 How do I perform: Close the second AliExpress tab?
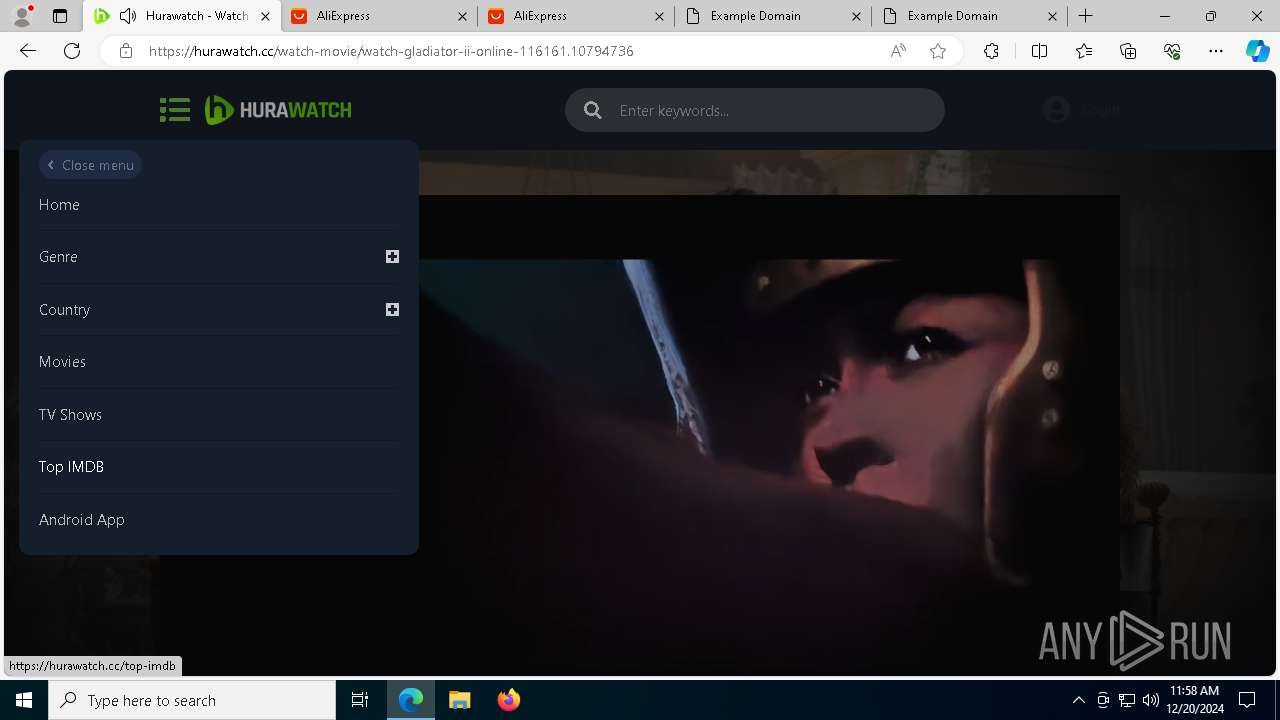pyautogui.click(x=659, y=16)
